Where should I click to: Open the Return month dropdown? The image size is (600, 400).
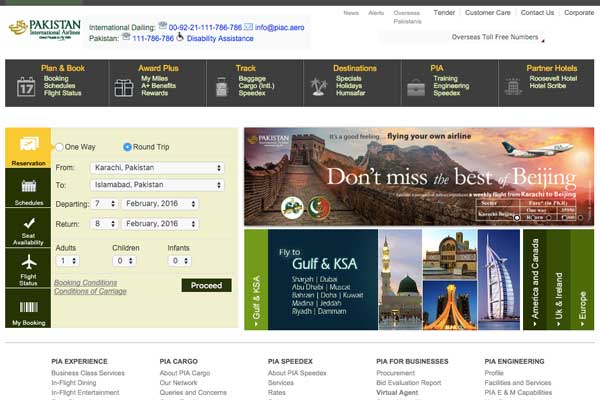[x=160, y=224]
